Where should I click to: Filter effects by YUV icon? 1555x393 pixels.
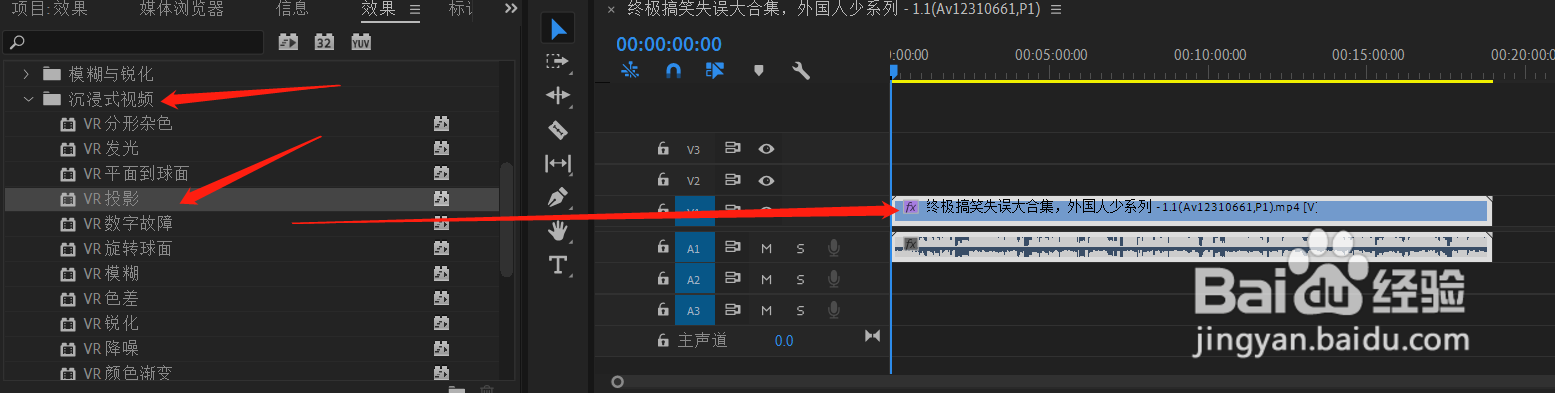tap(361, 42)
